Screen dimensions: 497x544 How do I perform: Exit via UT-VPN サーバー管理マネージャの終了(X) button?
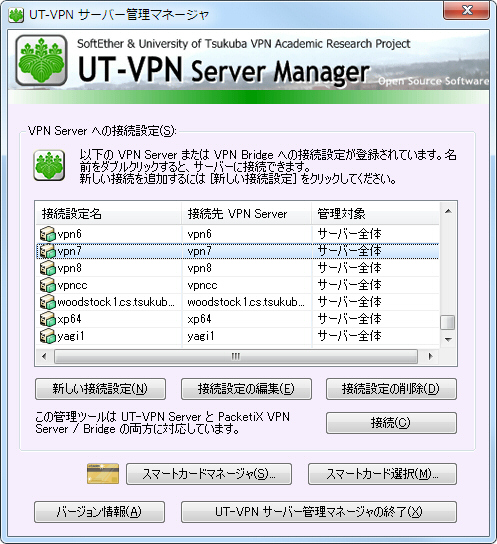(319, 512)
